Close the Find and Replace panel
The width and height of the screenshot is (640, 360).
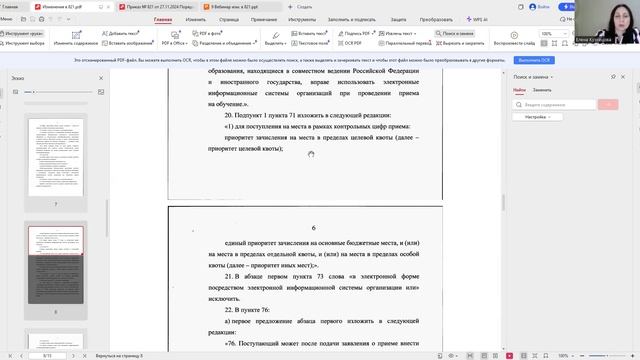click(x=623, y=77)
